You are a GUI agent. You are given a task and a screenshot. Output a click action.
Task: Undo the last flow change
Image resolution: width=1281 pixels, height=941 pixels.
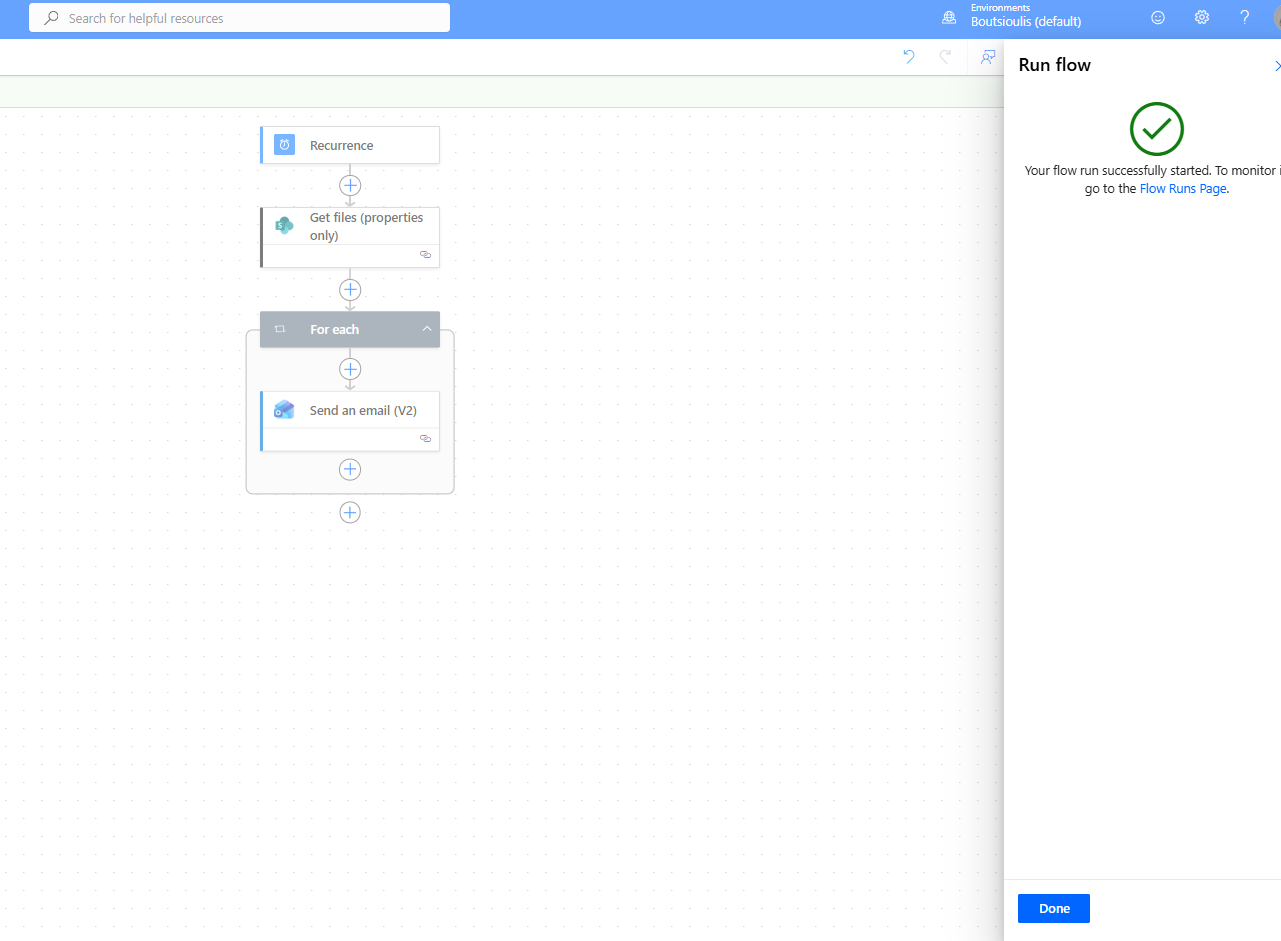point(908,57)
